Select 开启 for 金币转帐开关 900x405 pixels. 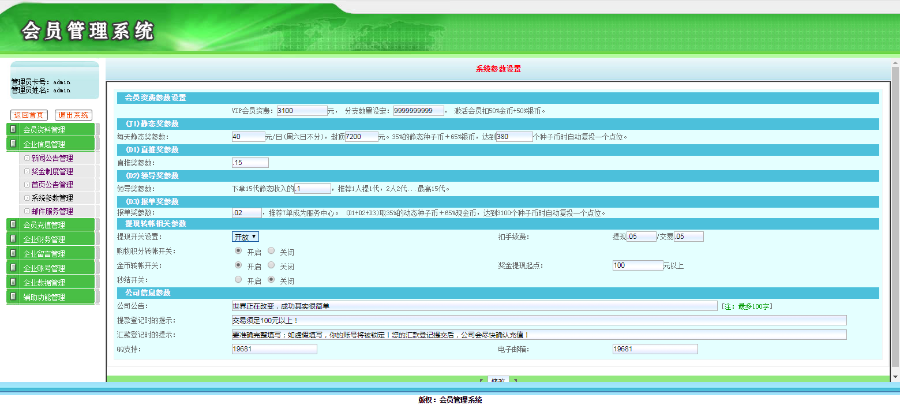coord(238,266)
